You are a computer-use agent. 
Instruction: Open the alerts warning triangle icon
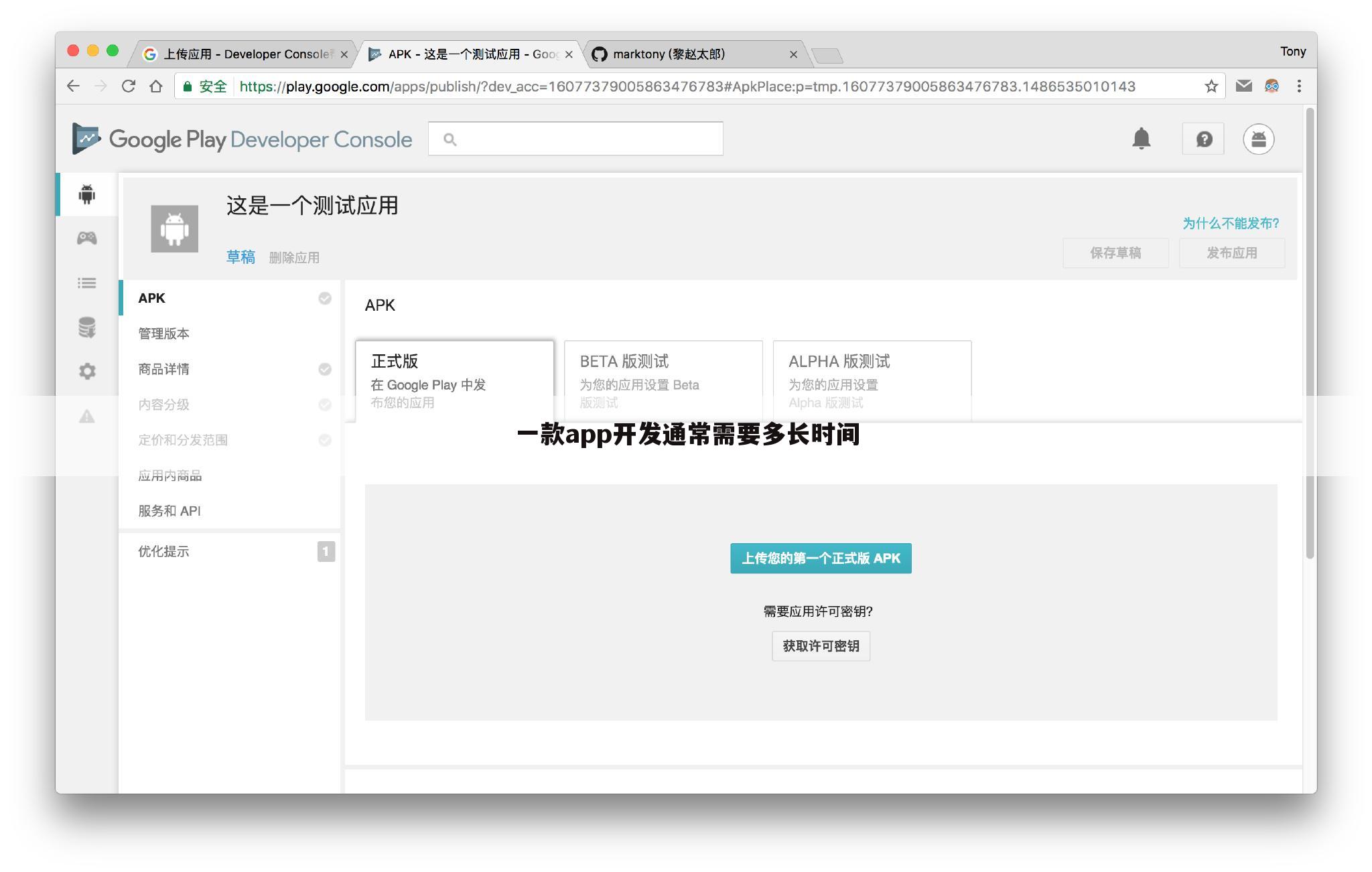[87, 417]
